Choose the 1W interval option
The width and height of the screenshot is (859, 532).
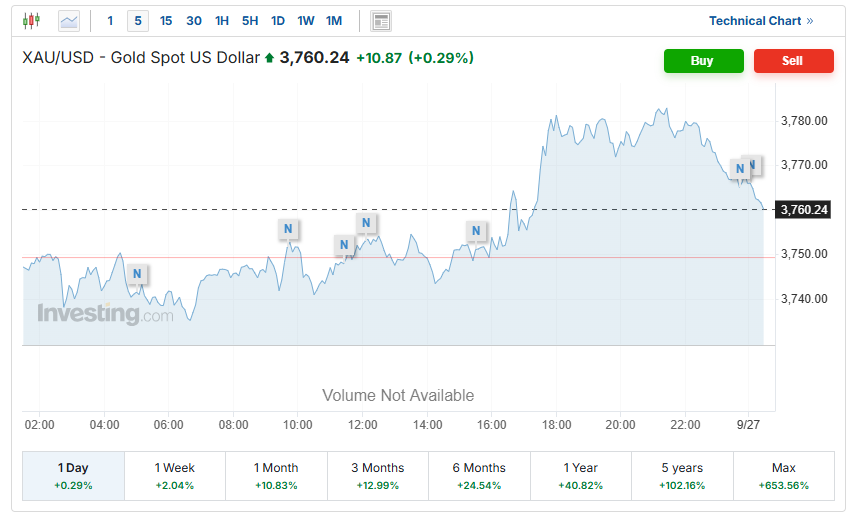(306, 20)
